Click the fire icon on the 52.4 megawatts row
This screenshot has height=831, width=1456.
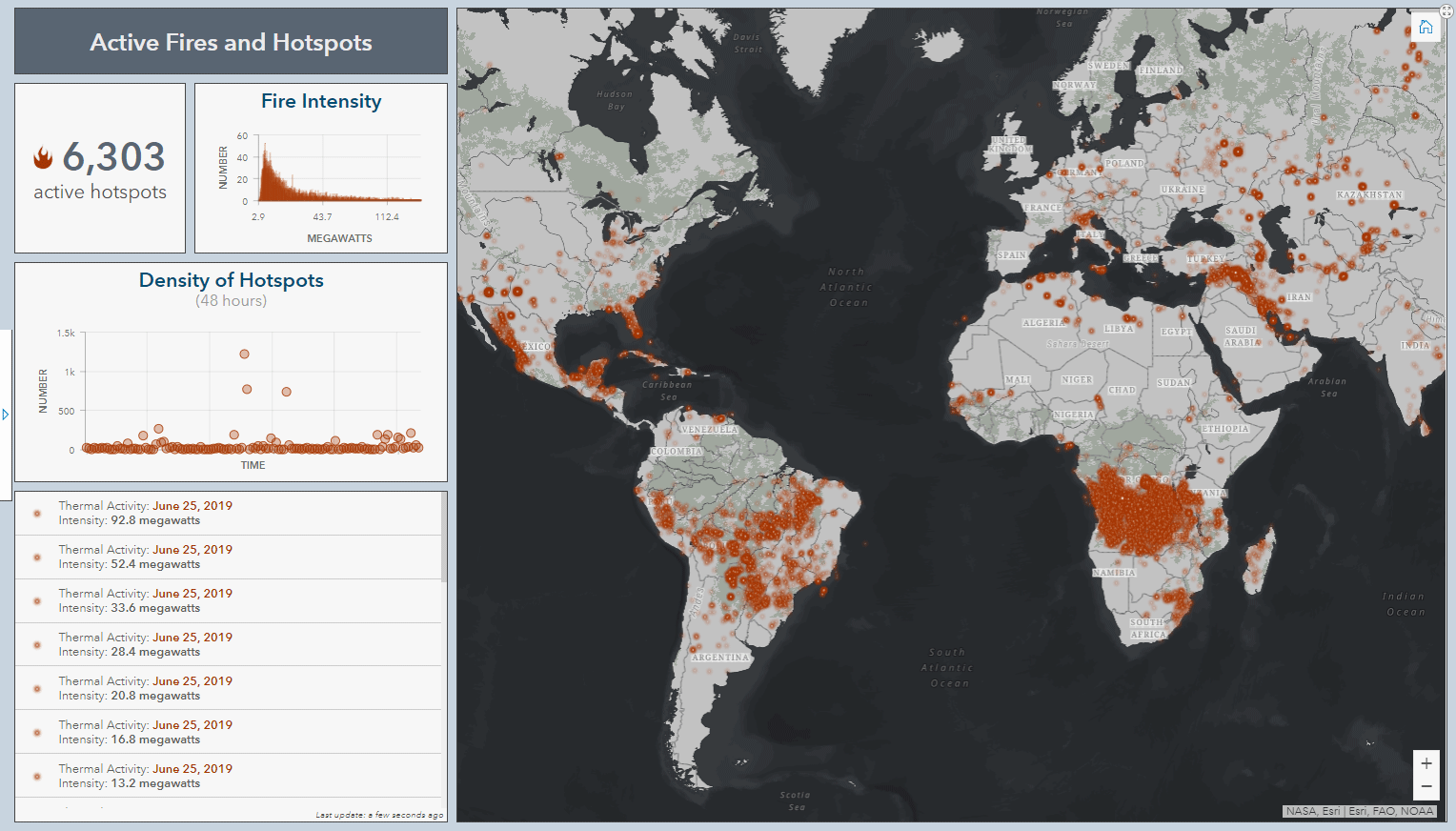pos(35,557)
